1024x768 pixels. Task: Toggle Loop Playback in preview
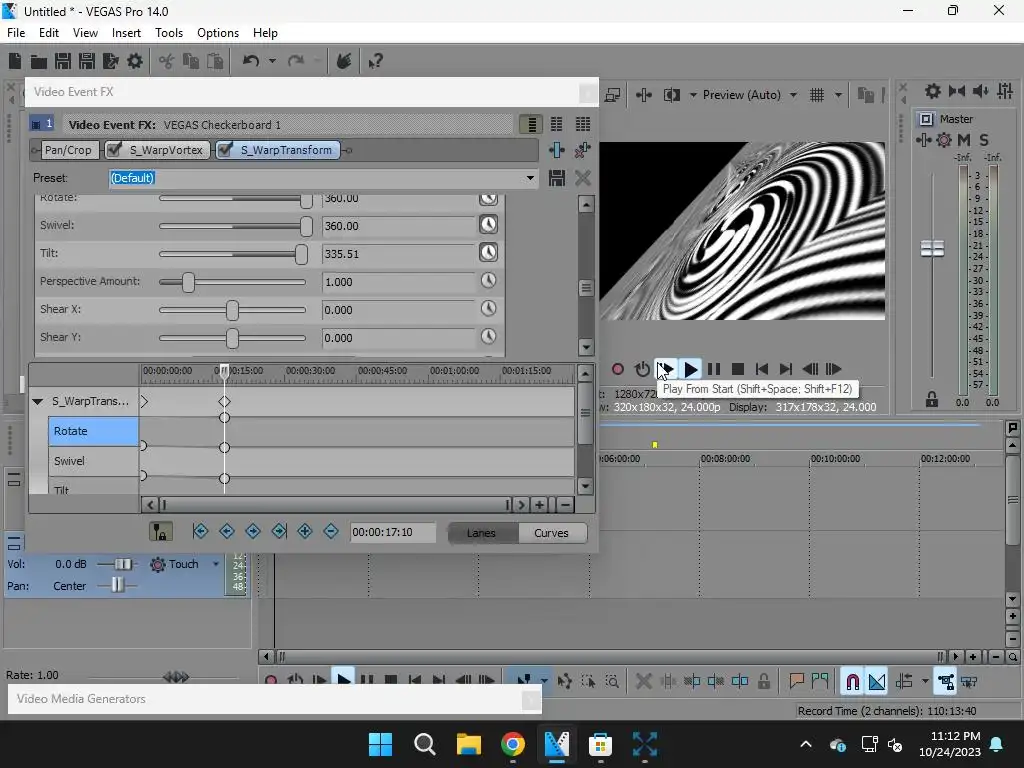[x=642, y=369]
